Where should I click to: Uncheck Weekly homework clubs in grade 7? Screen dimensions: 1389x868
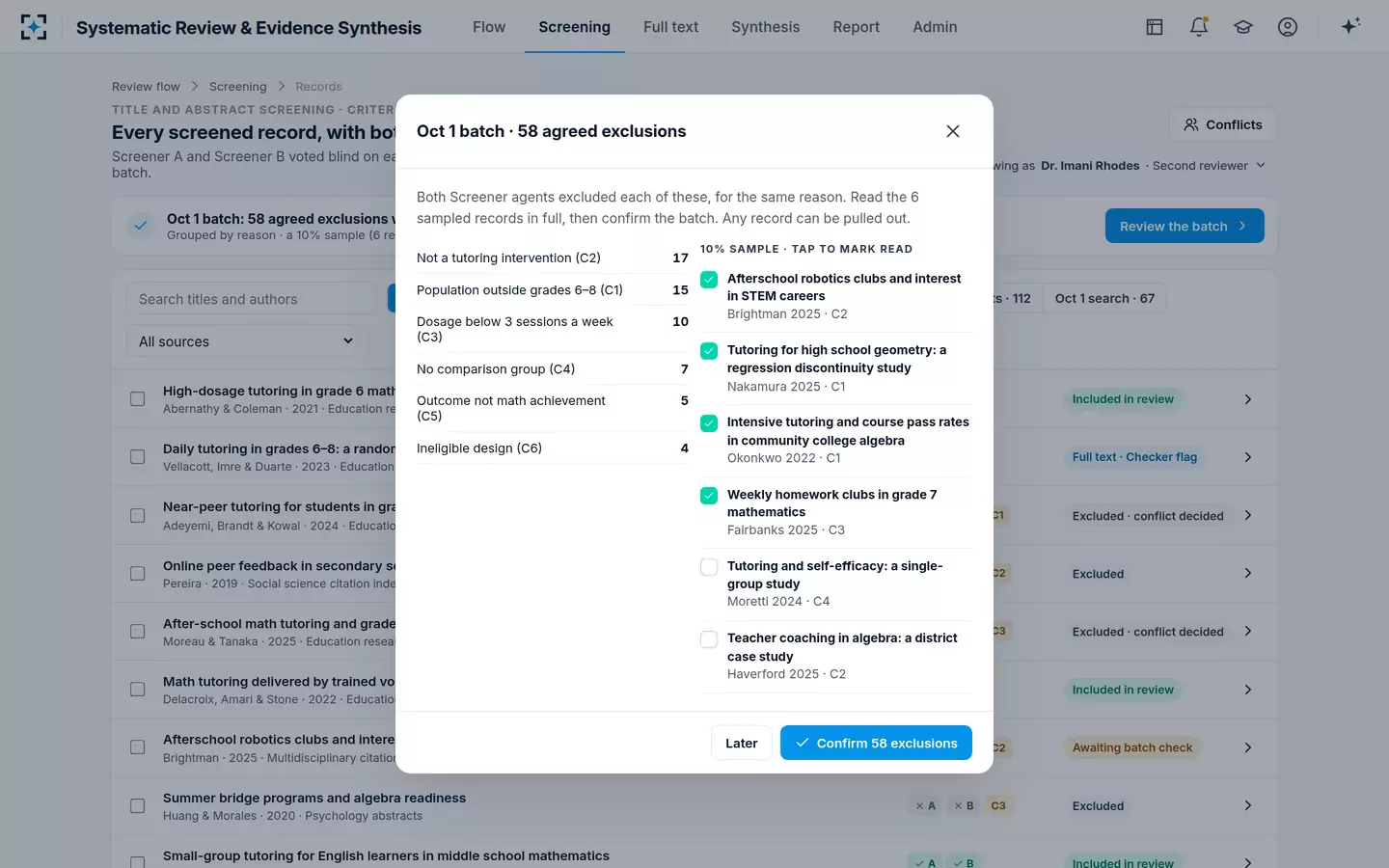click(x=709, y=496)
